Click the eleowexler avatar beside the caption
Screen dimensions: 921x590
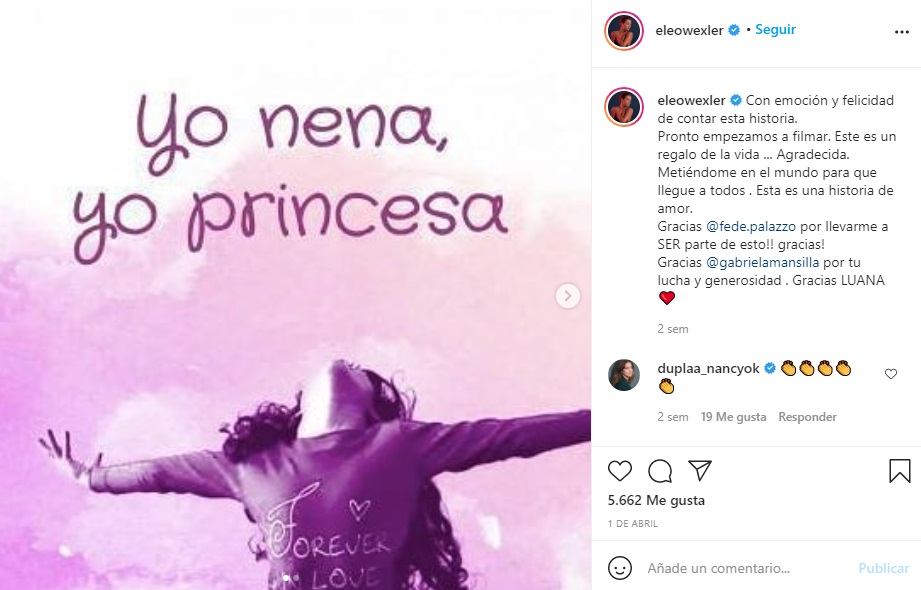(x=624, y=106)
